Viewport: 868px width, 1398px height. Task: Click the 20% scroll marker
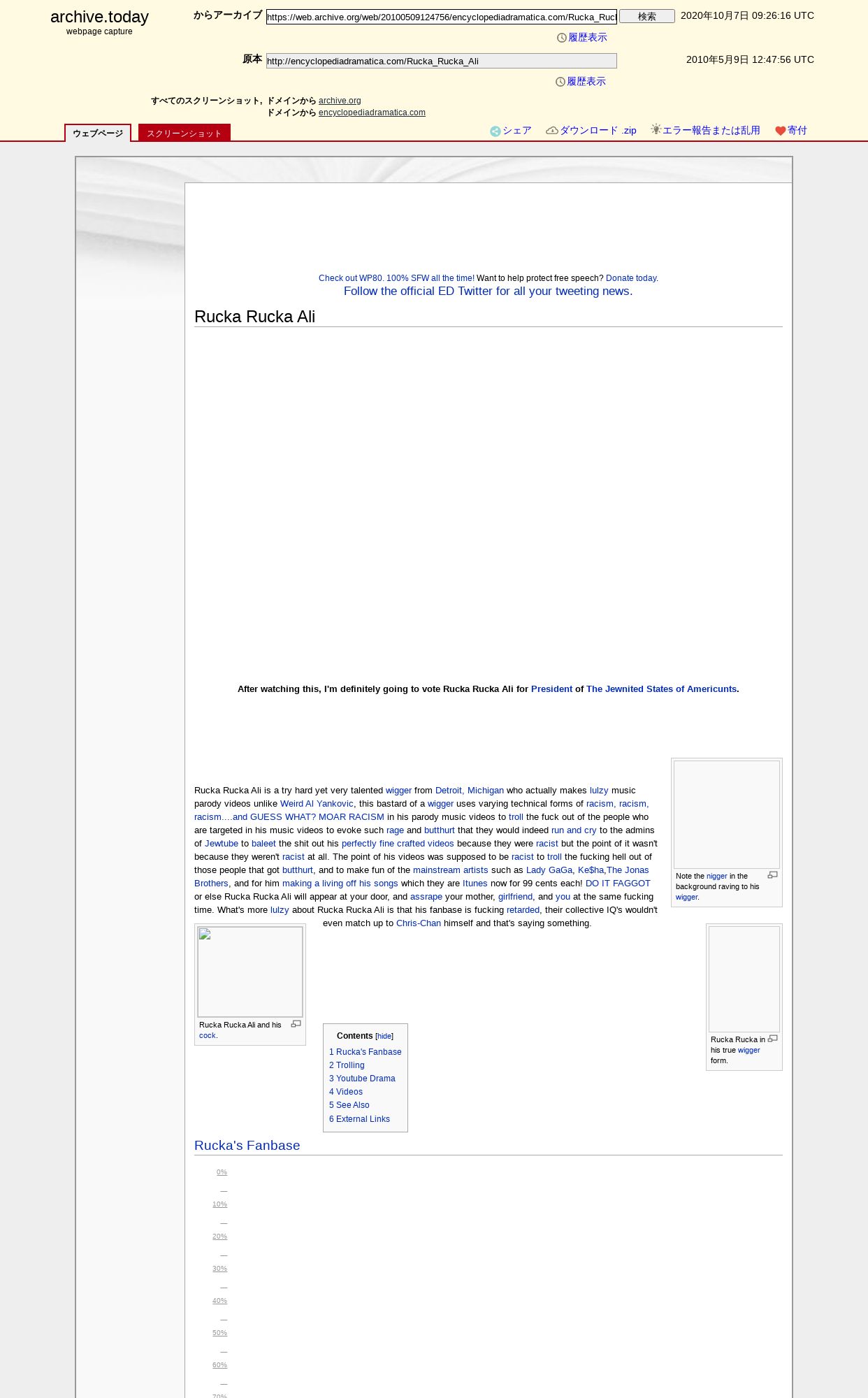coord(219,1237)
